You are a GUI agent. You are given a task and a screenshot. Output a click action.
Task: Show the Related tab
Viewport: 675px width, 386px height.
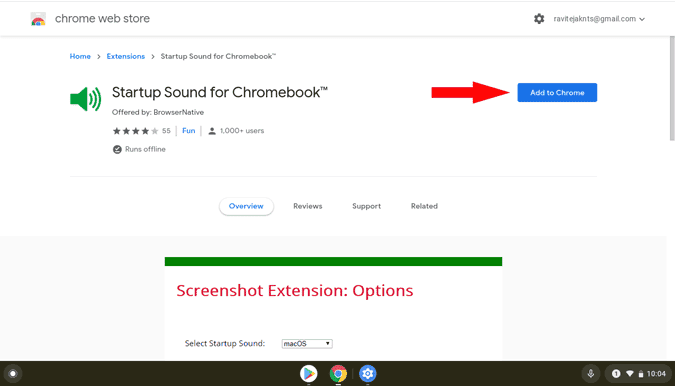(x=424, y=206)
